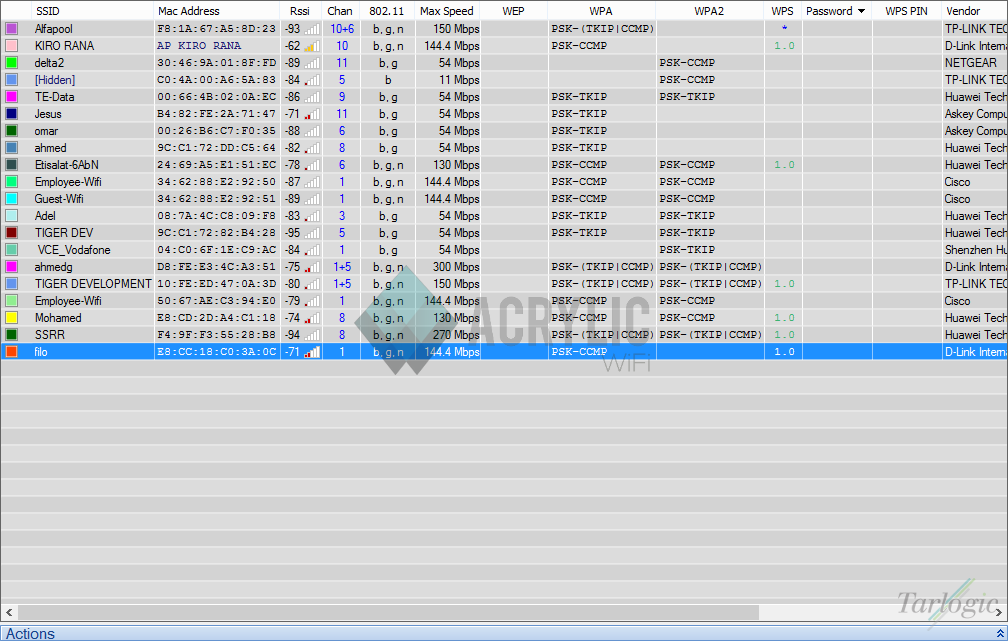Expand the Actions panel chevron
This screenshot has width=1008, height=641.
point(1000,633)
